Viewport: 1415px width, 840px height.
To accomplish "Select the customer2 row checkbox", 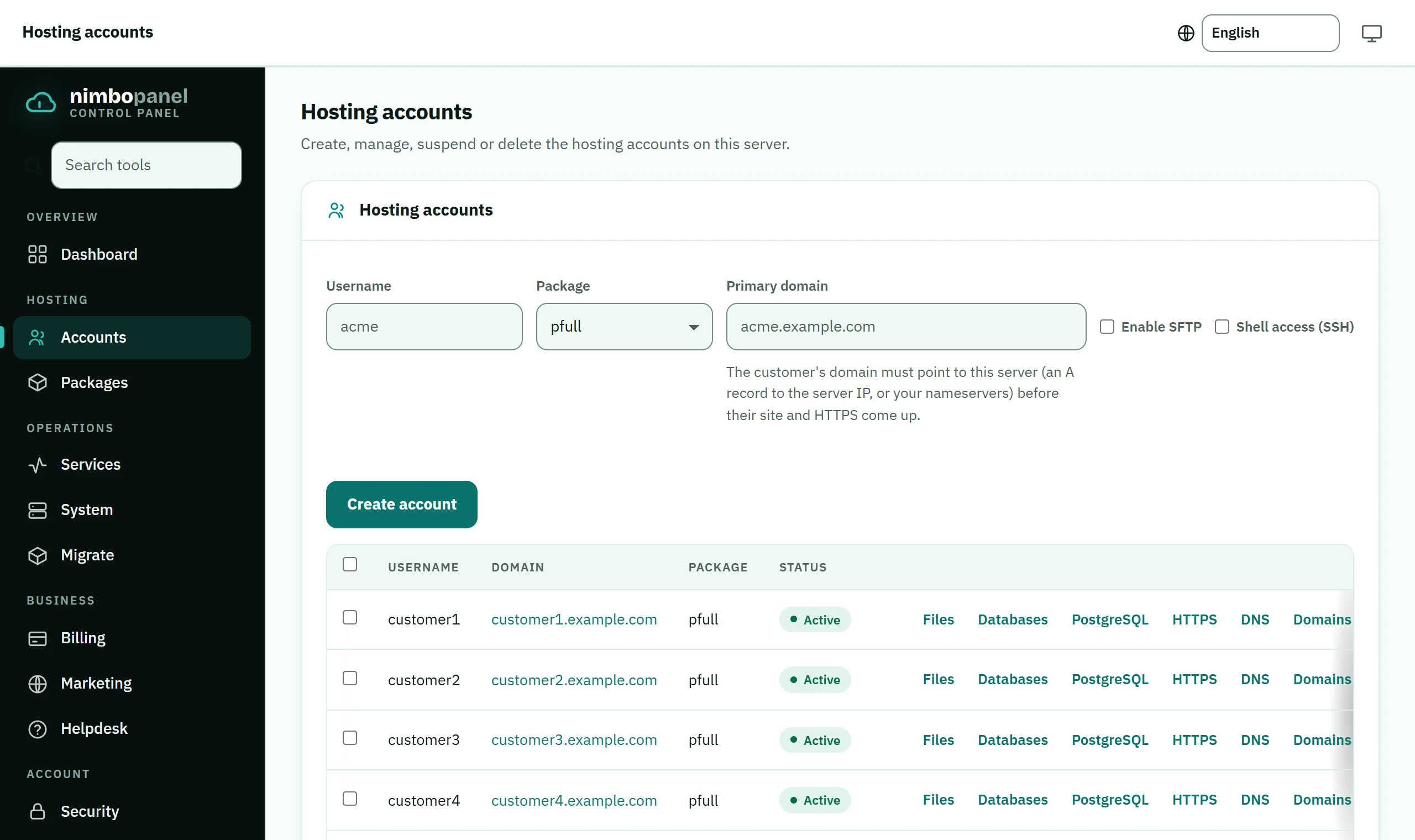I will tap(350, 678).
